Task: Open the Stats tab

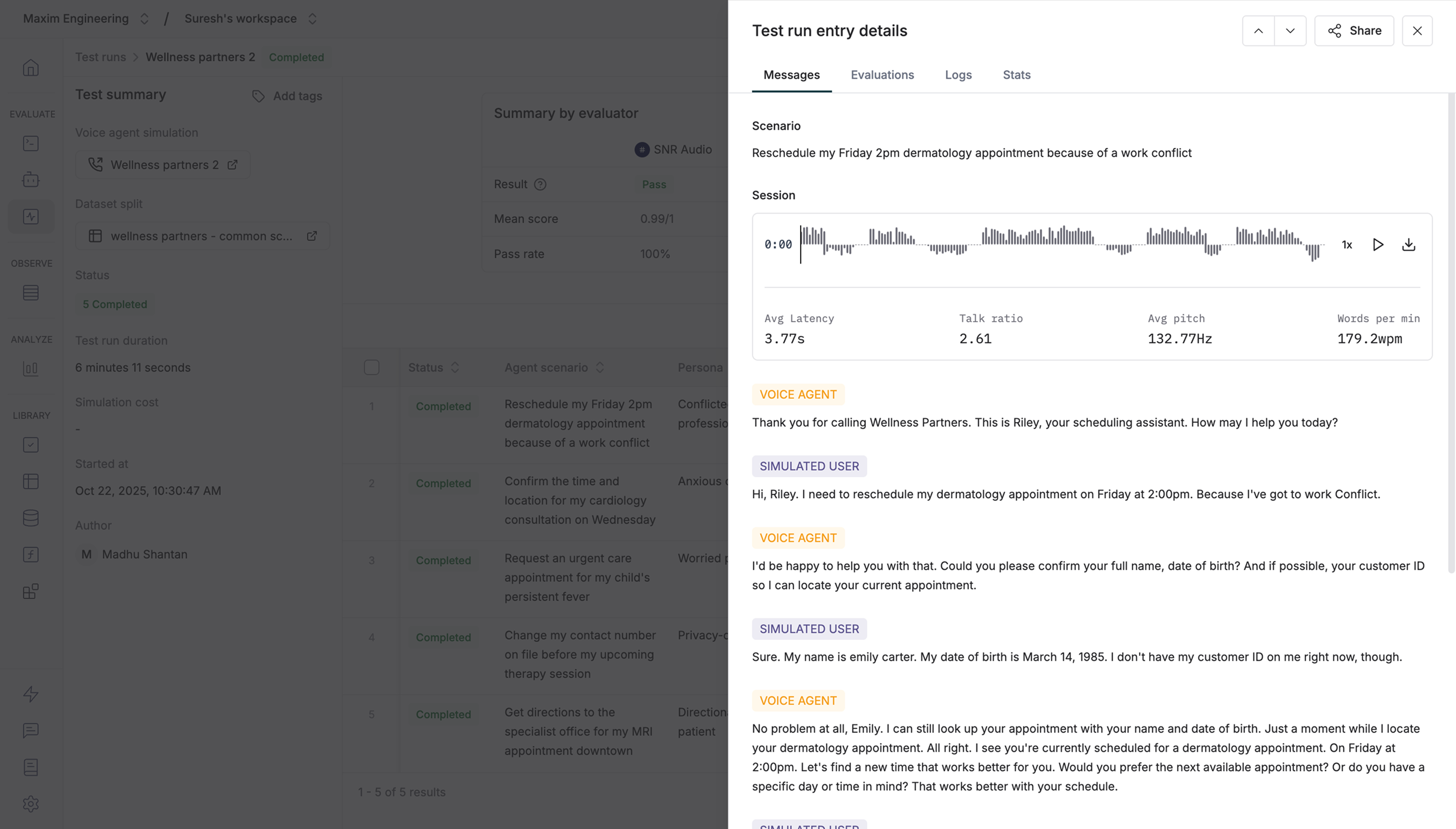Action: 1016,75
